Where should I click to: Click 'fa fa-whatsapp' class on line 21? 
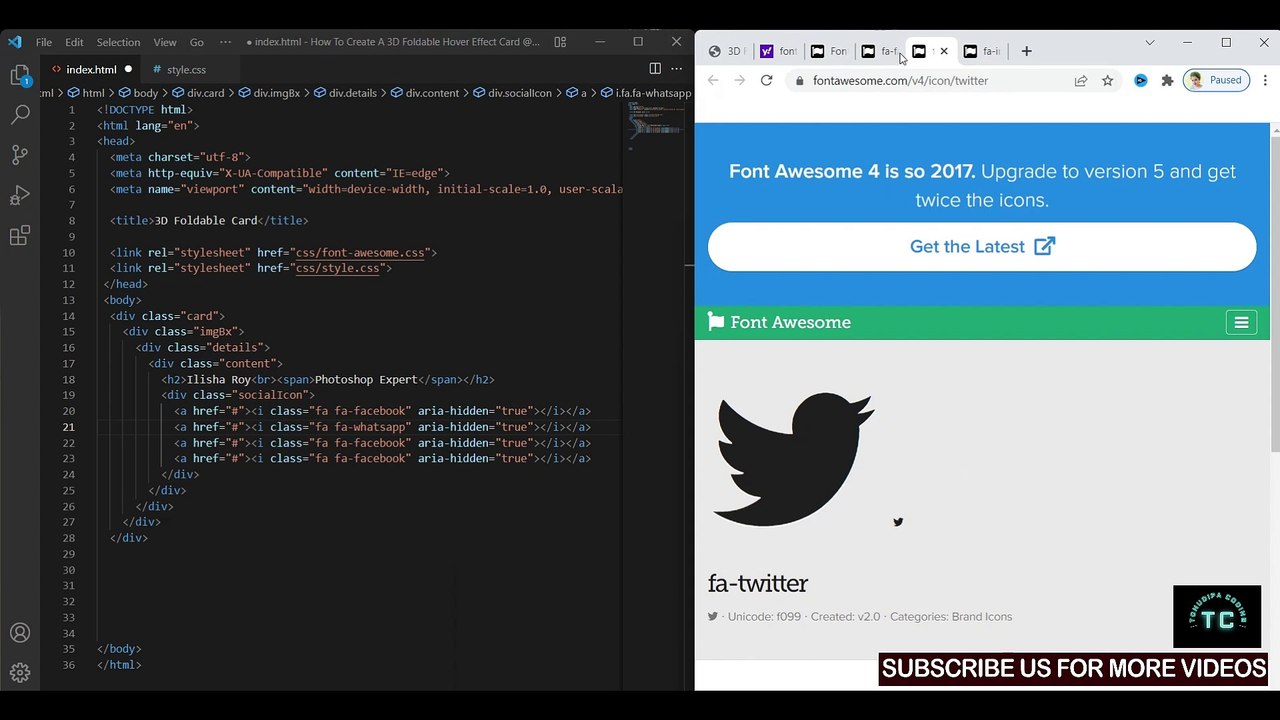pyautogui.click(x=363, y=427)
